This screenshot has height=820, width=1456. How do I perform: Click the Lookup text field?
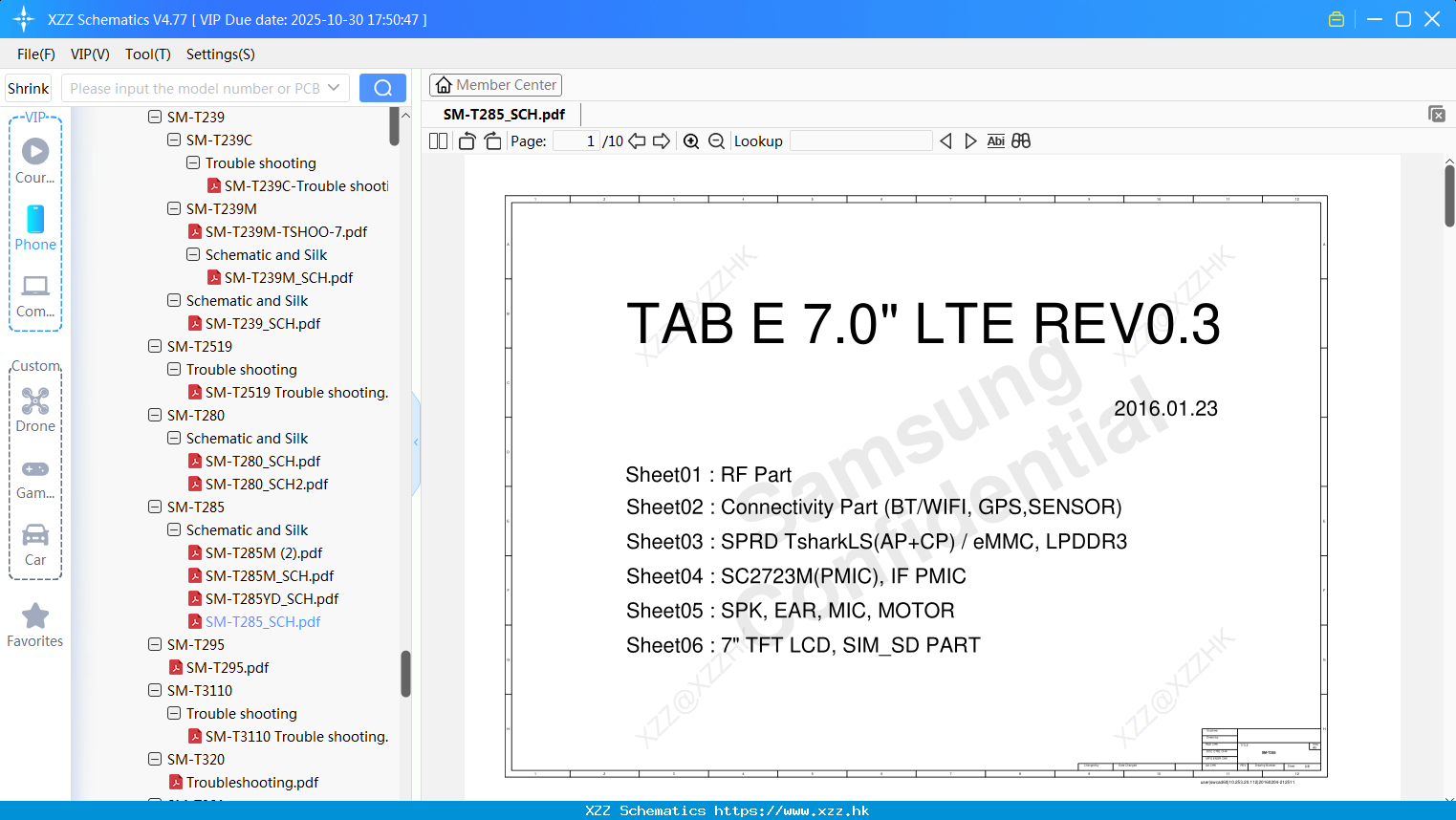[x=860, y=140]
